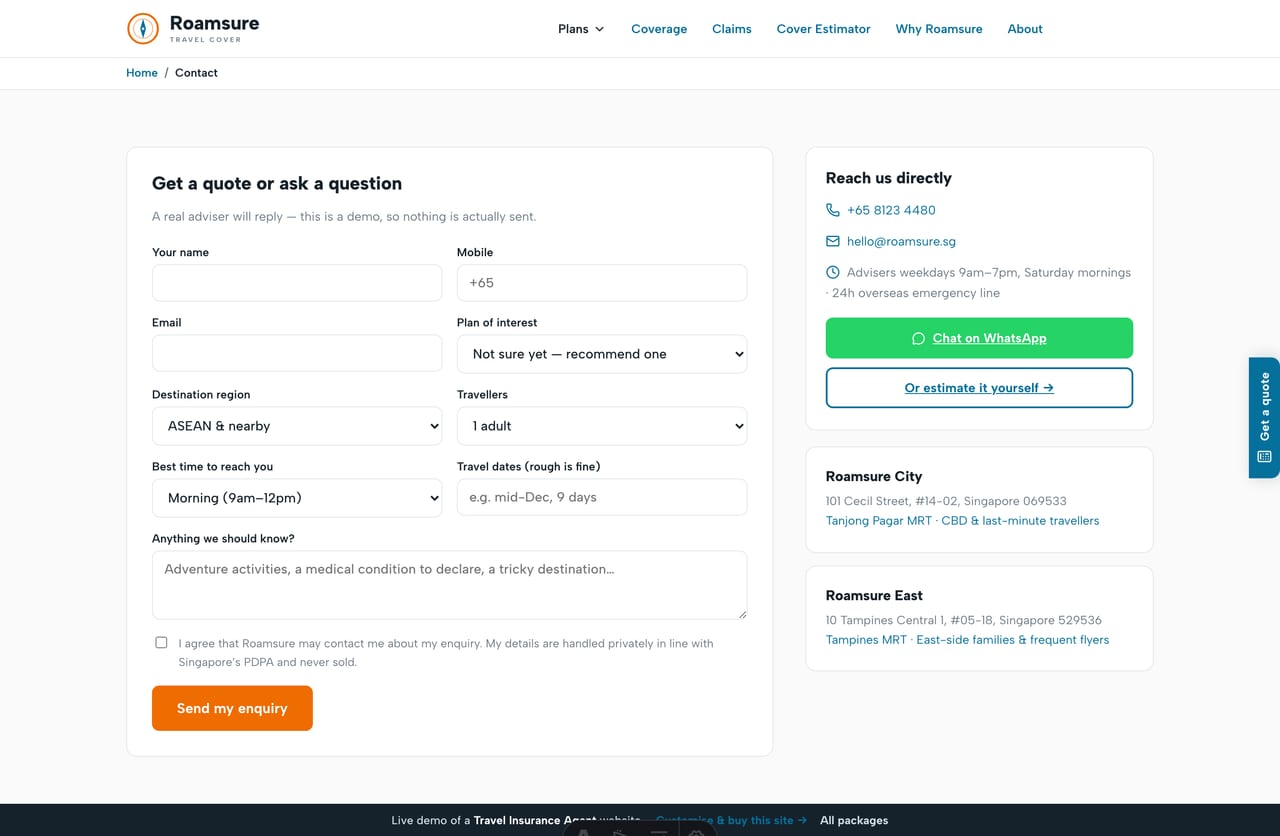Click the Roamsure City heading
The image size is (1280, 836).
[874, 476]
